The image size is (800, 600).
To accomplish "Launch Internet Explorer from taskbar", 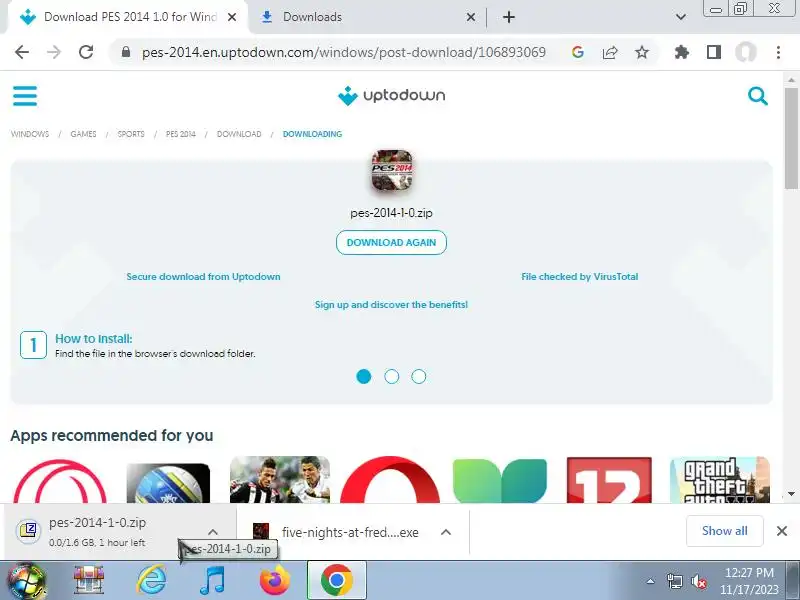I will tap(152, 580).
